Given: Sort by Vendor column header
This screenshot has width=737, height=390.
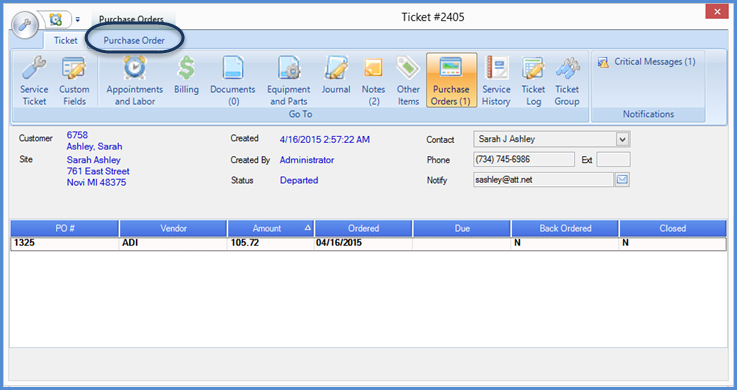Looking at the screenshot, I should click(173, 228).
